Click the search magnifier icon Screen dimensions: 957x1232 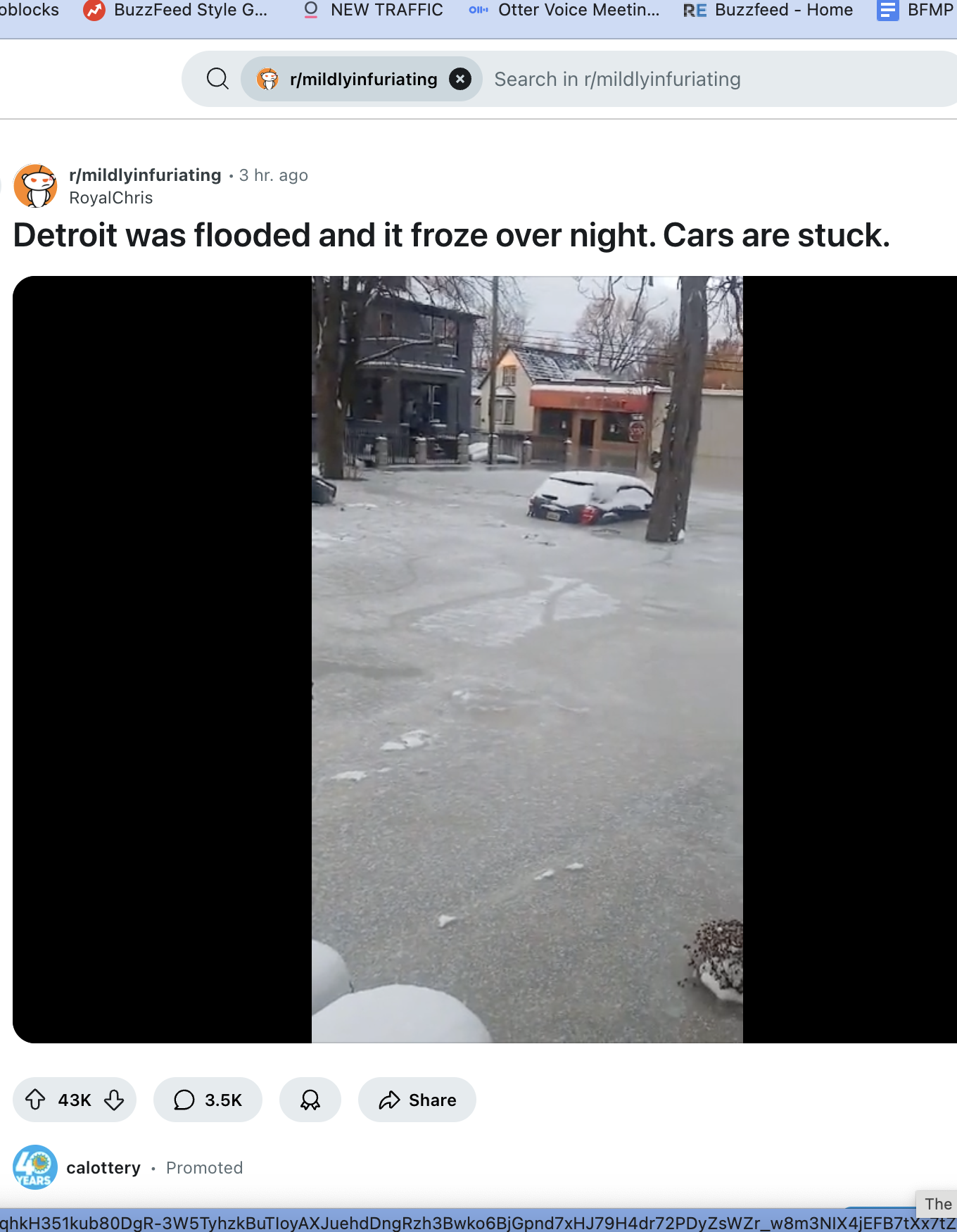(x=217, y=79)
